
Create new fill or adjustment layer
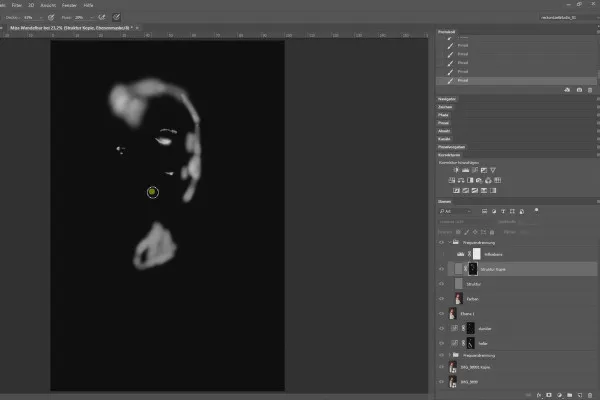coord(559,395)
